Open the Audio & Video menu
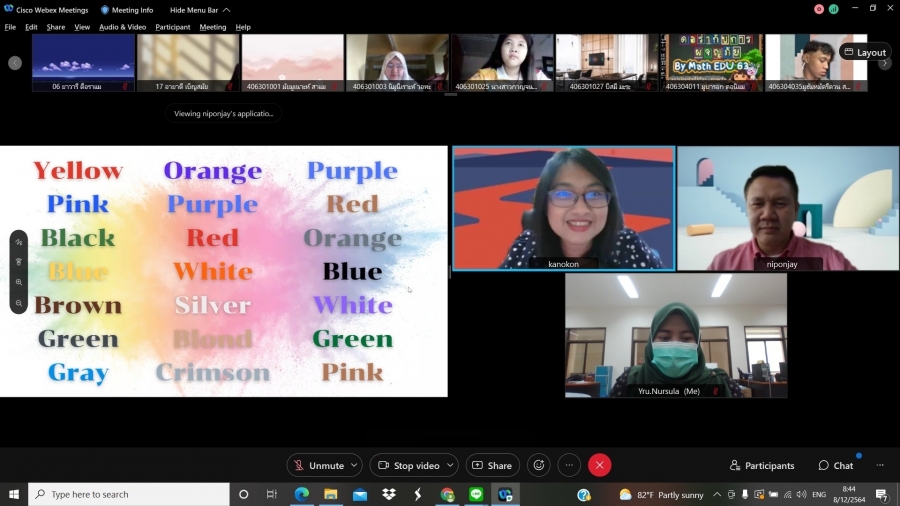The image size is (900, 506). (122, 27)
